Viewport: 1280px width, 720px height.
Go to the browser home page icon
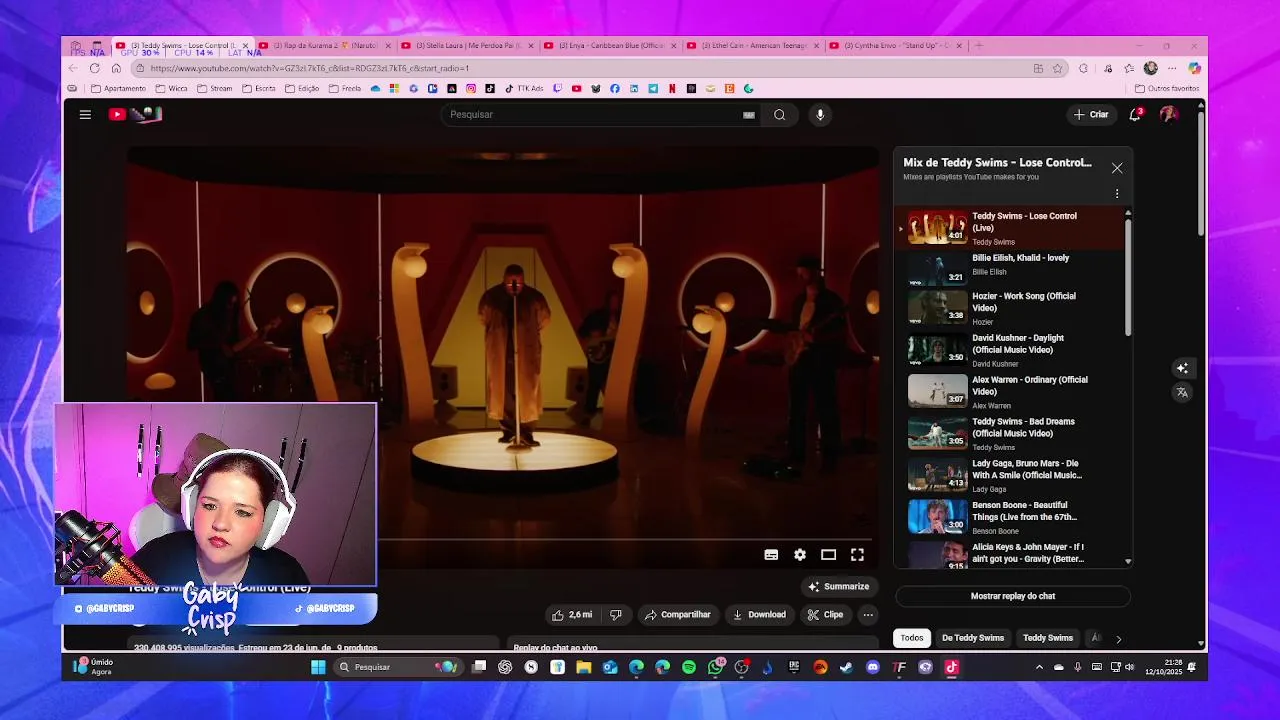tap(116, 68)
